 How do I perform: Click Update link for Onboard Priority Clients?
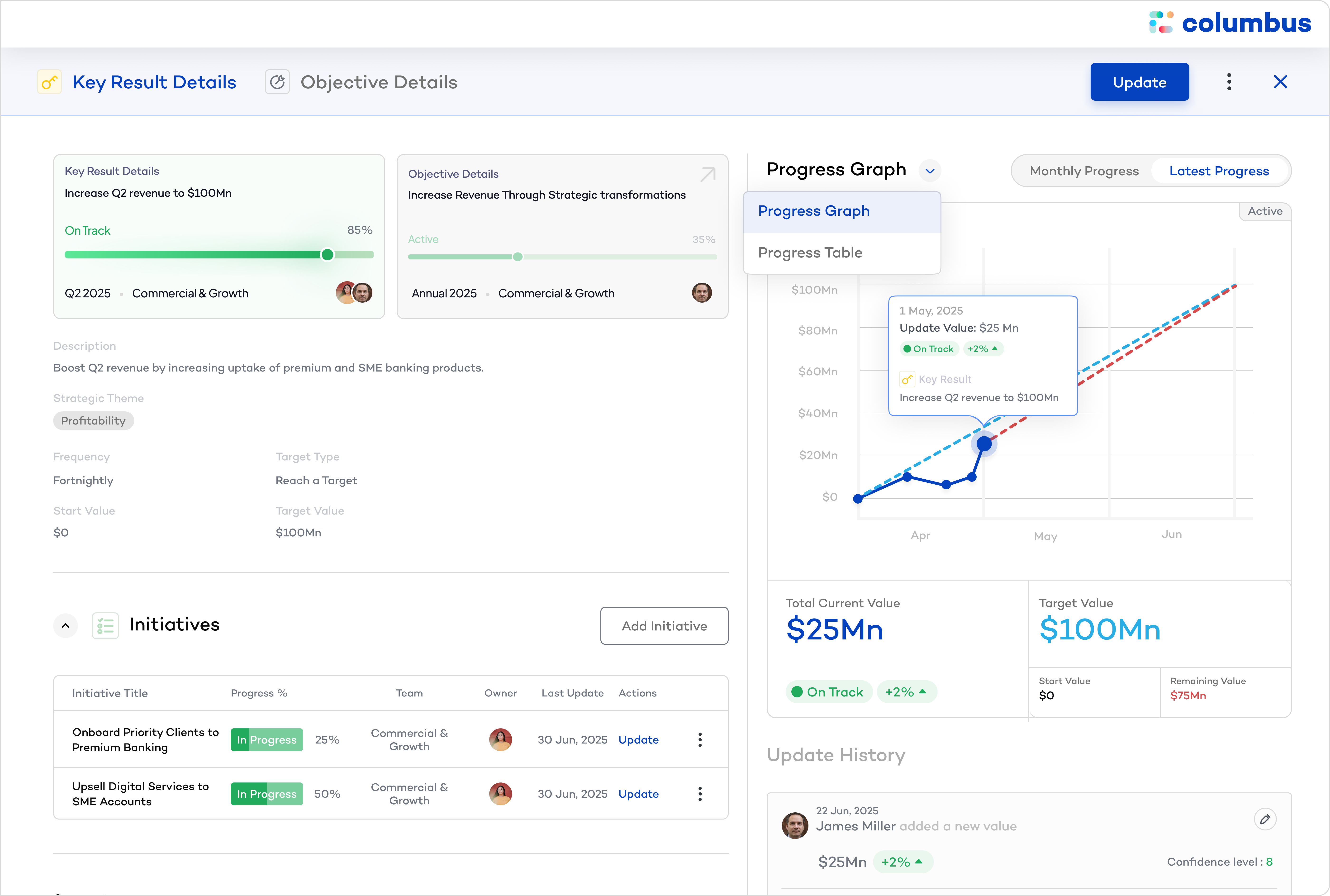point(638,739)
